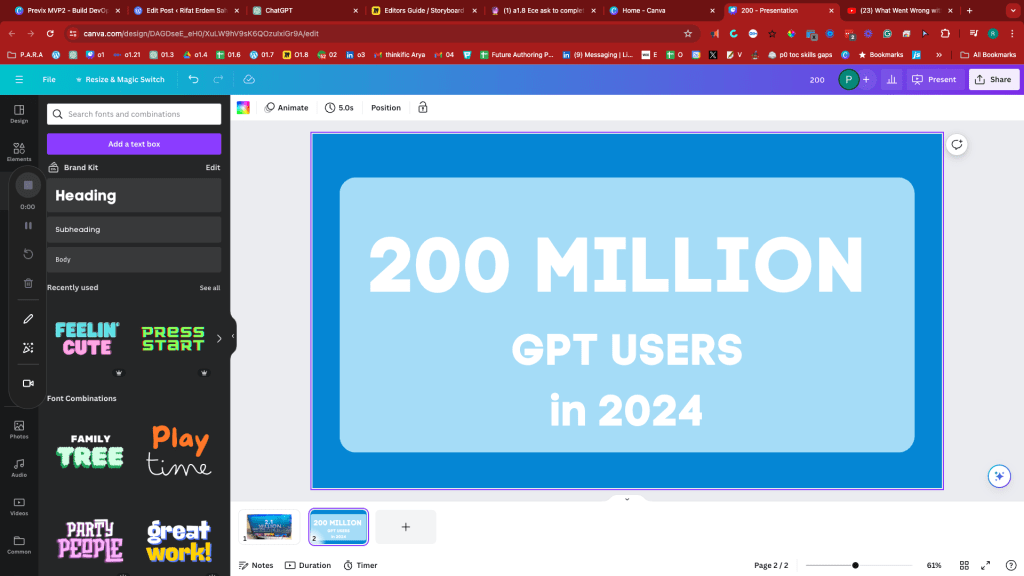Choose the Family Tree font combination
This screenshot has height=576, width=1024.
coord(90,451)
